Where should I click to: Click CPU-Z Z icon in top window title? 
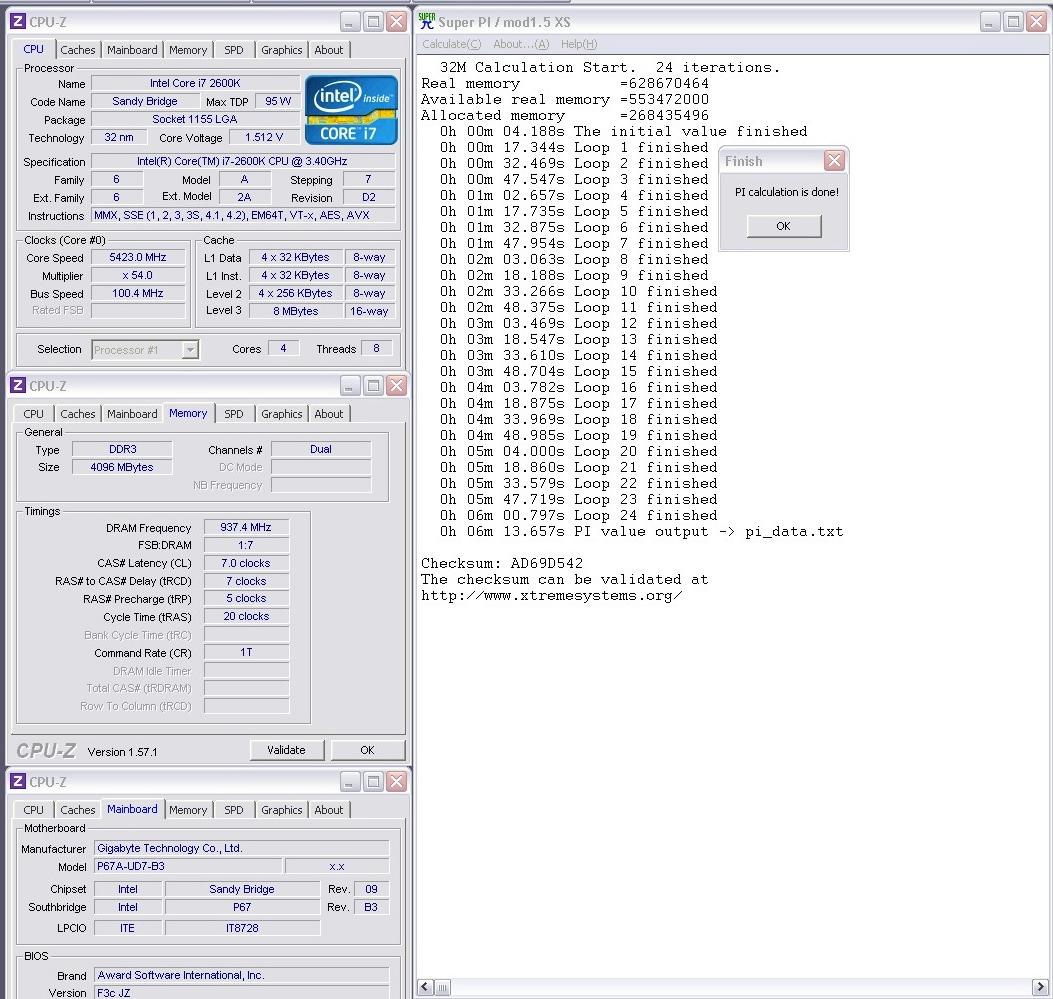coord(18,21)
